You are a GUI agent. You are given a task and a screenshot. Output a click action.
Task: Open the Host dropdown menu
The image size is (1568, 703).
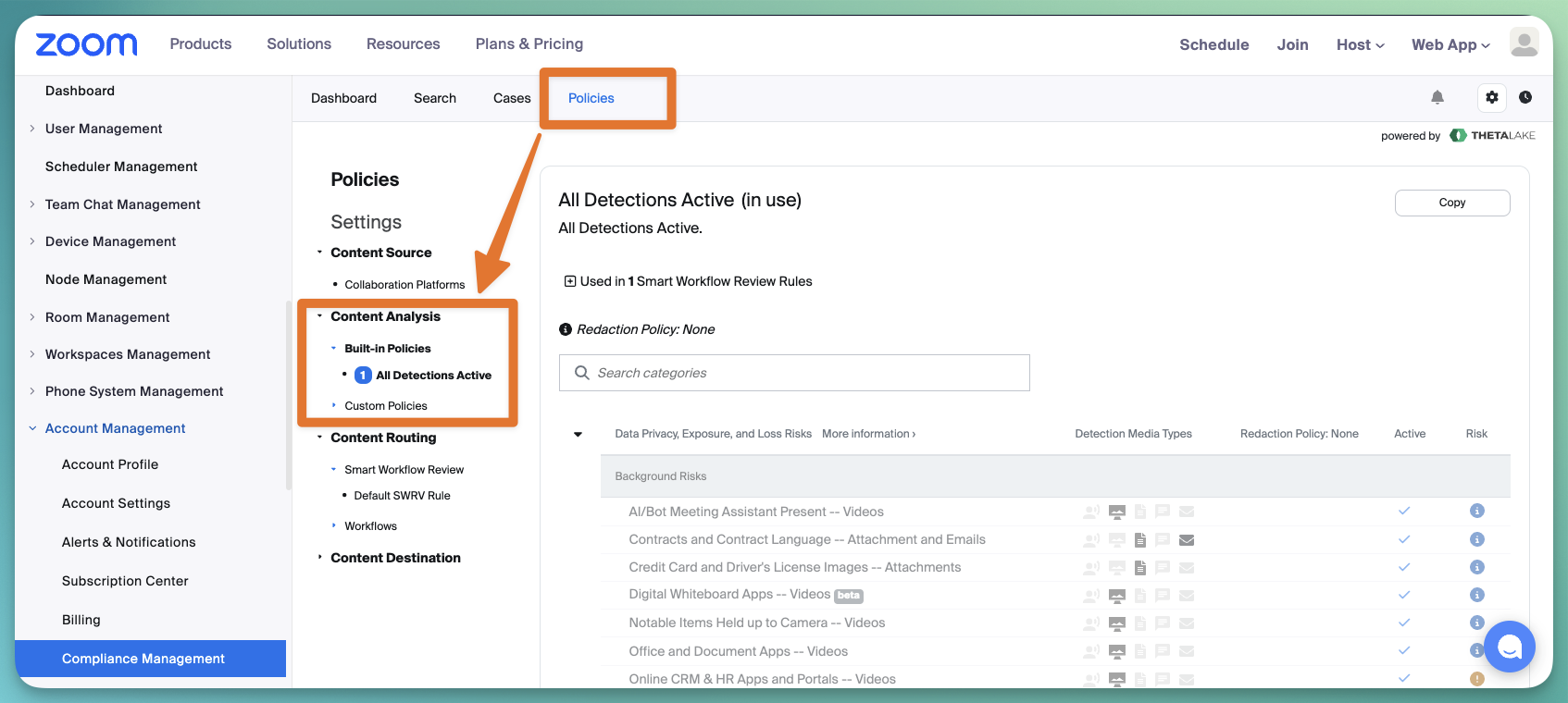(x=1360, y=44)
